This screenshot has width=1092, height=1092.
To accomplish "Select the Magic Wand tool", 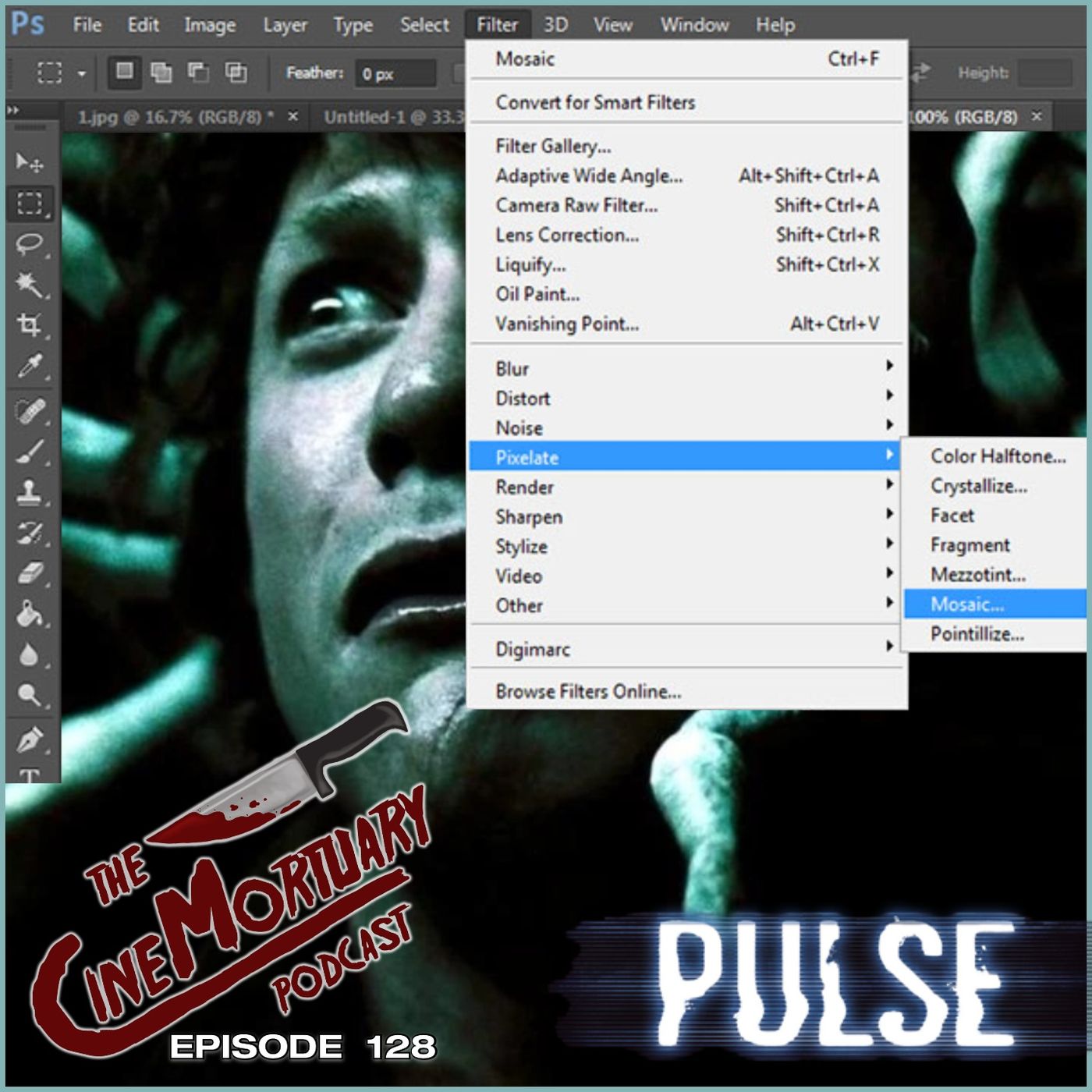I will pos(30,285).
